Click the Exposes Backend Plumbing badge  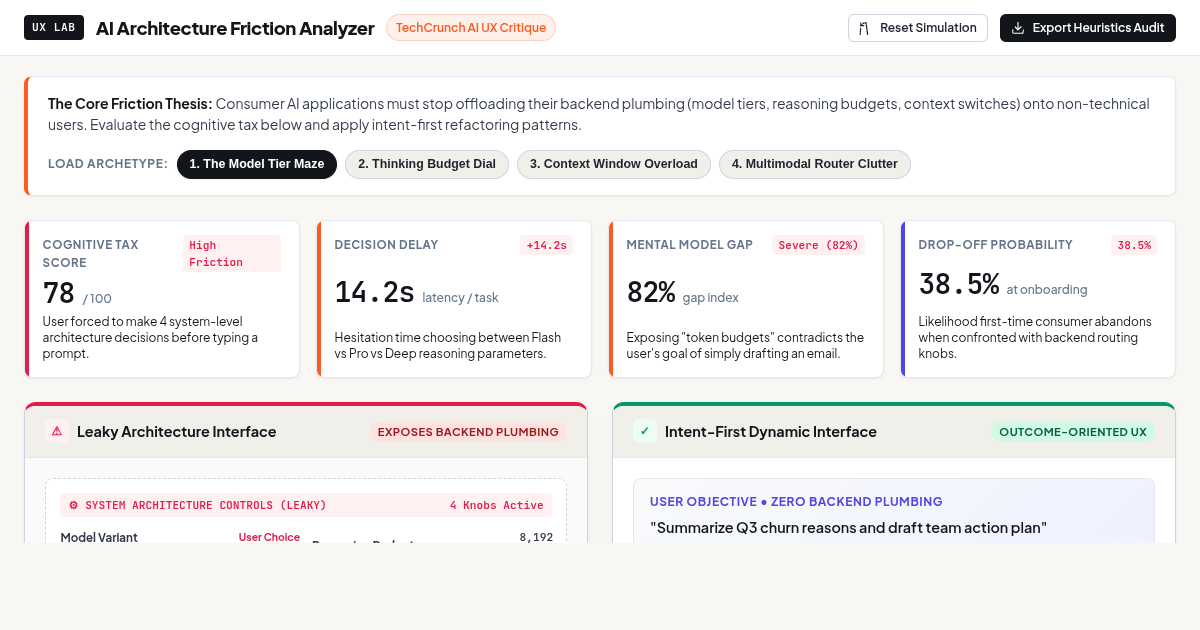(468, 432)
